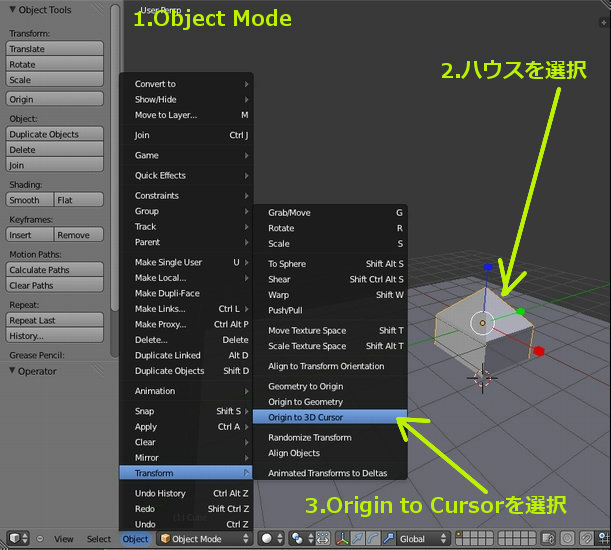Click the 3D cursor crosshair in viewport
The height and width of the screenshot is (550, 611).
pyautogui.click(x=482, y=378)
